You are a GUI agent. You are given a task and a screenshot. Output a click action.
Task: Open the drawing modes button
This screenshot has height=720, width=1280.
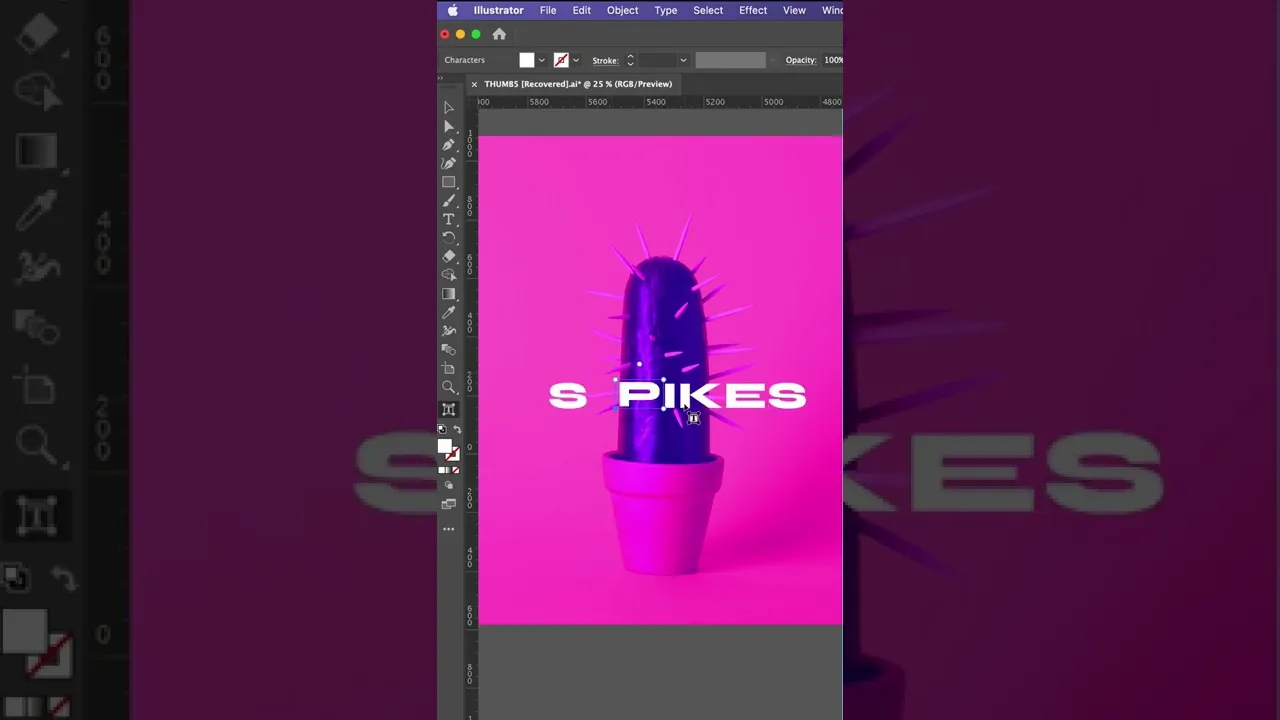pos(449,485)
